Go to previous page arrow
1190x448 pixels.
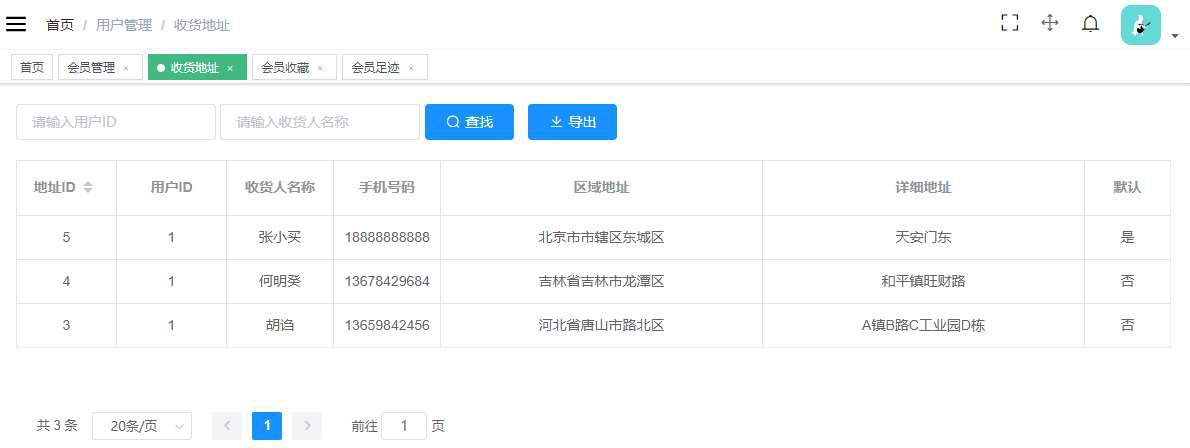(227, 426)
